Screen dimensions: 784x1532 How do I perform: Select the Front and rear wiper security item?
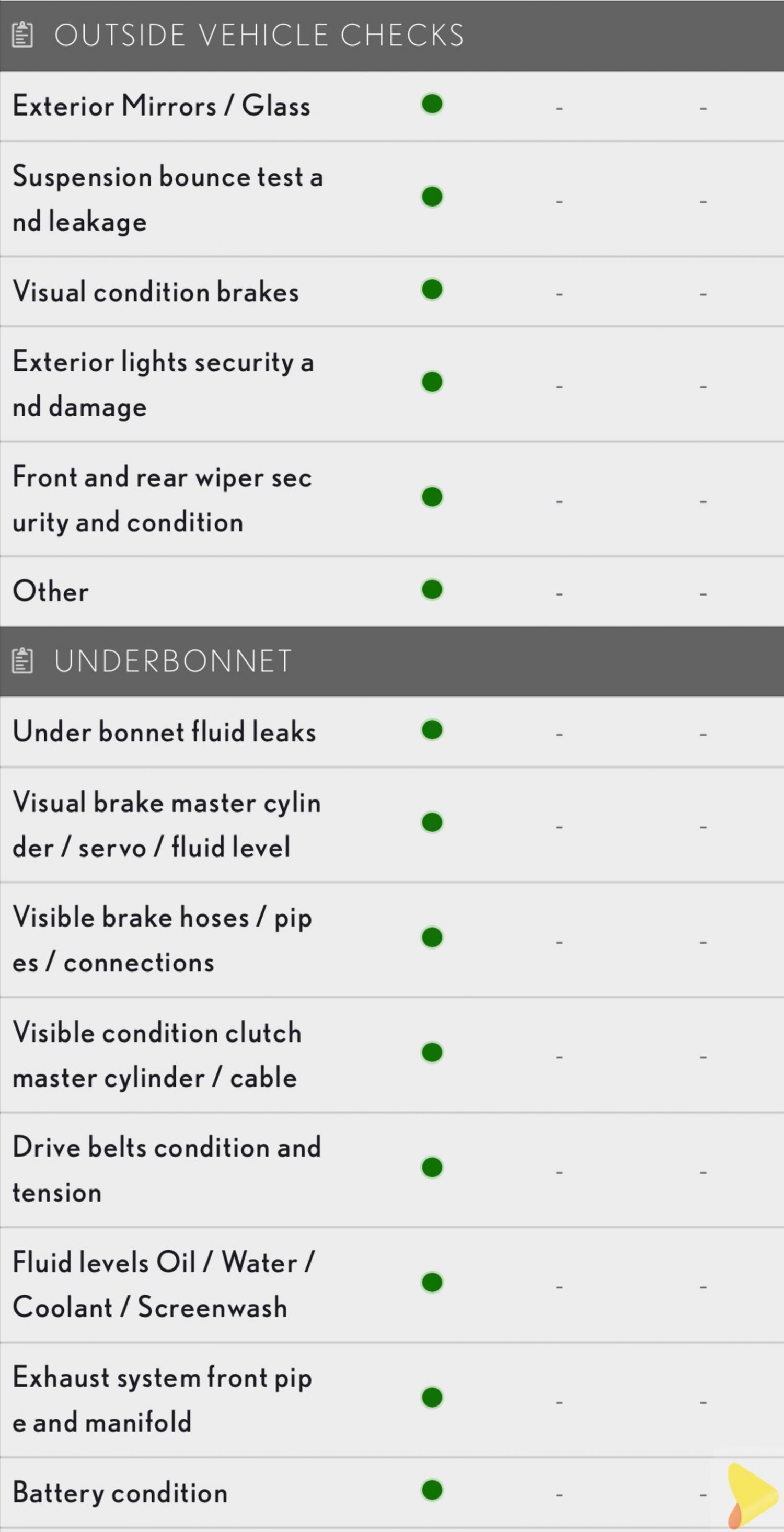pos(391,499)
